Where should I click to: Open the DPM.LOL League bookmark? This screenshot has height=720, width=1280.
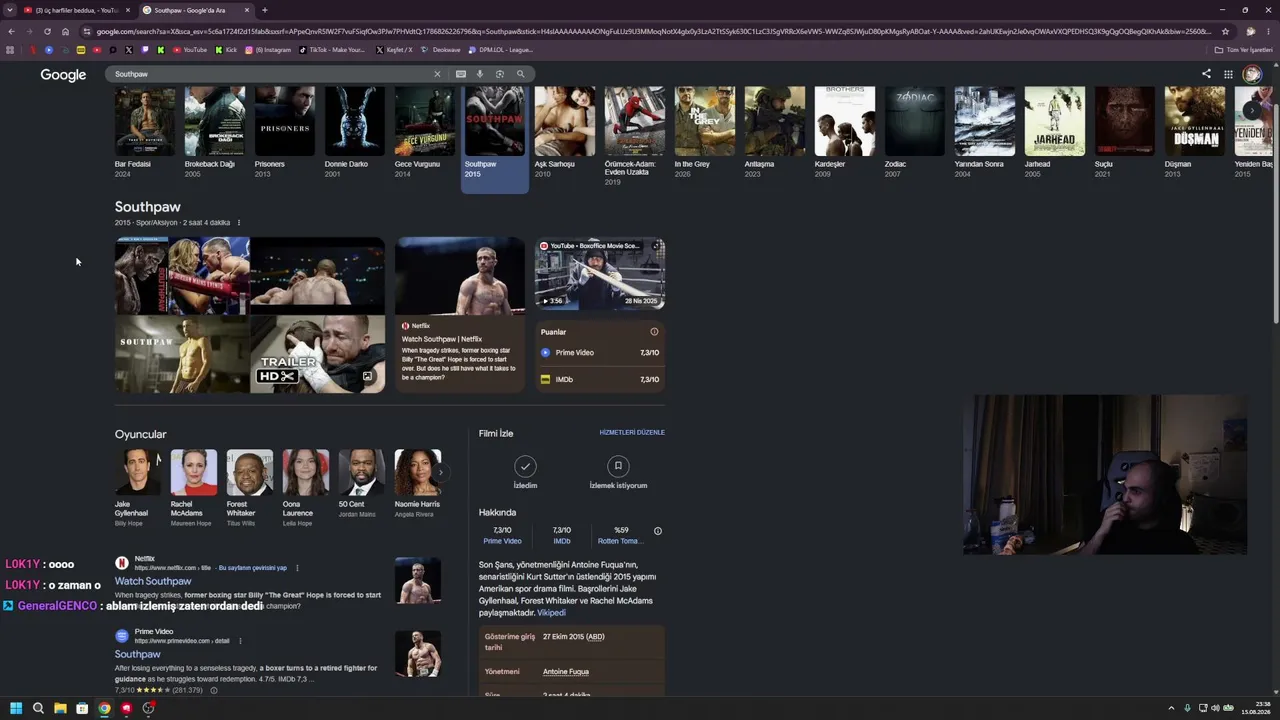(501, 50)
